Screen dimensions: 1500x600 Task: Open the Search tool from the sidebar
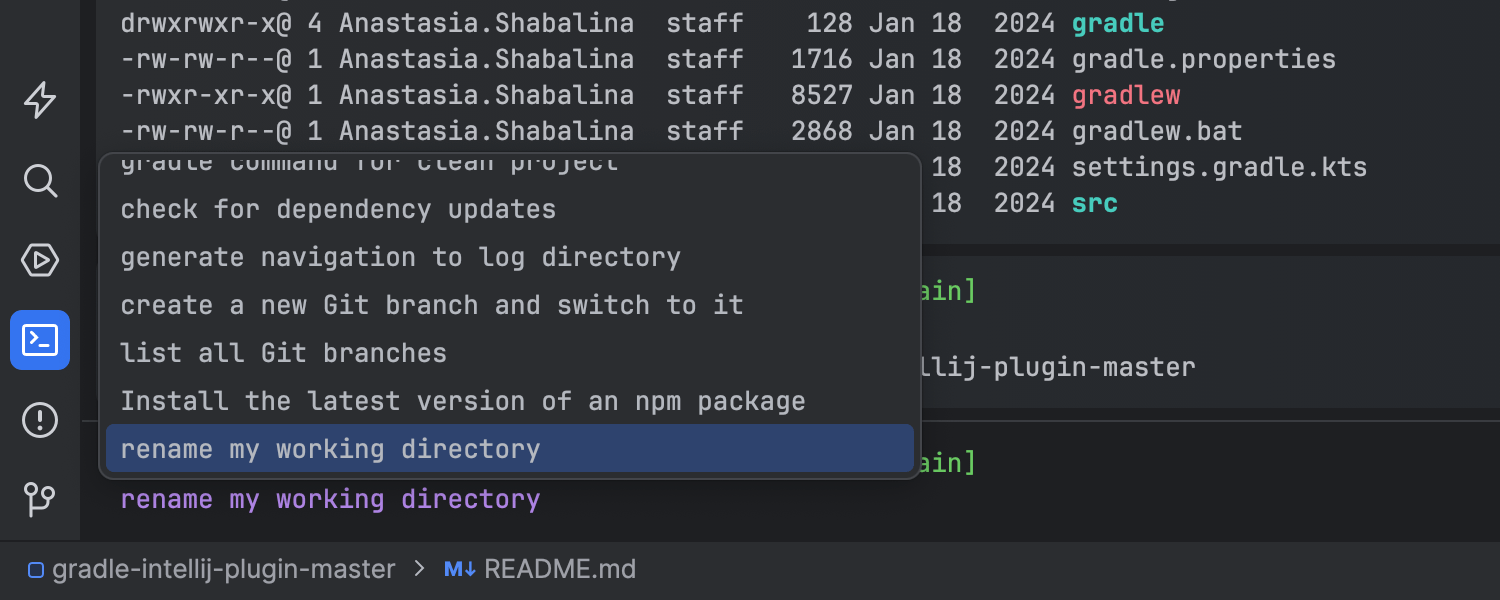tap(40, 181)
